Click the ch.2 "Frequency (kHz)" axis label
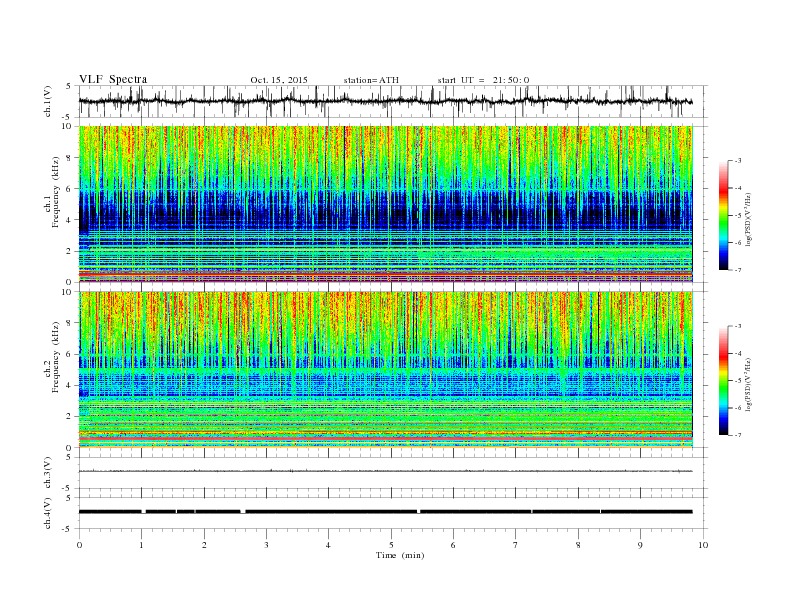The width and height of the screenshot is (792, 612). (56, 356)
